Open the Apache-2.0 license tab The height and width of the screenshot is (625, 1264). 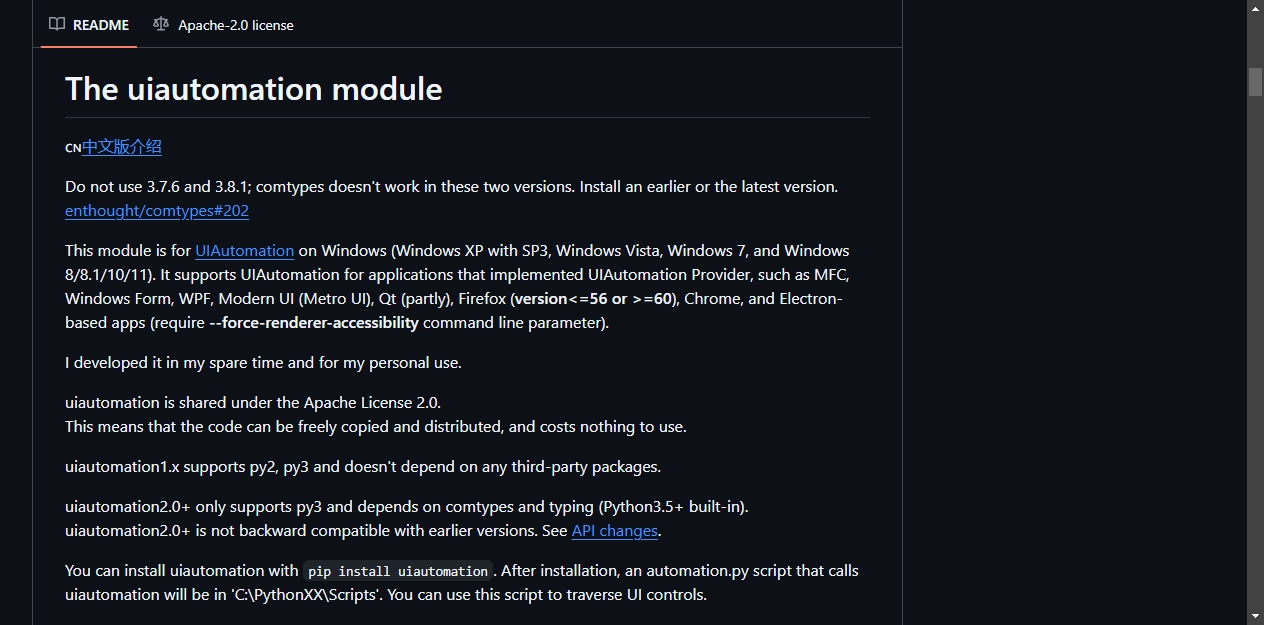223,24
